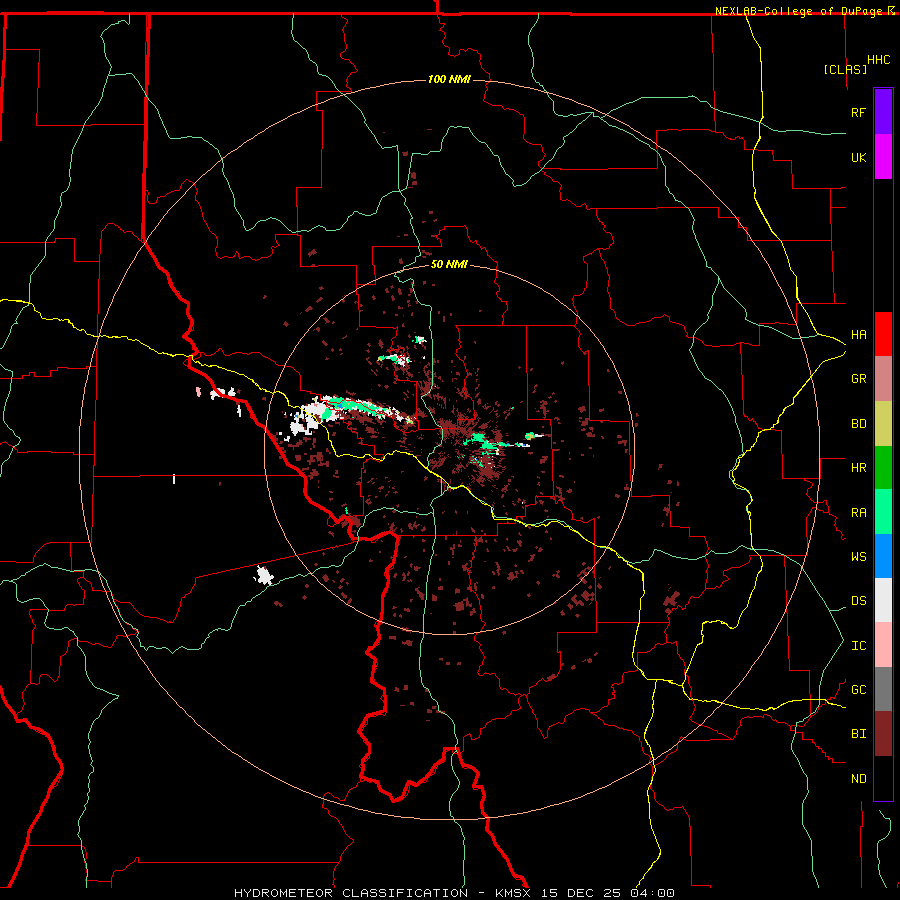
Task: Select the BD yellow legend swatch
Action: [x=883, y=424]
